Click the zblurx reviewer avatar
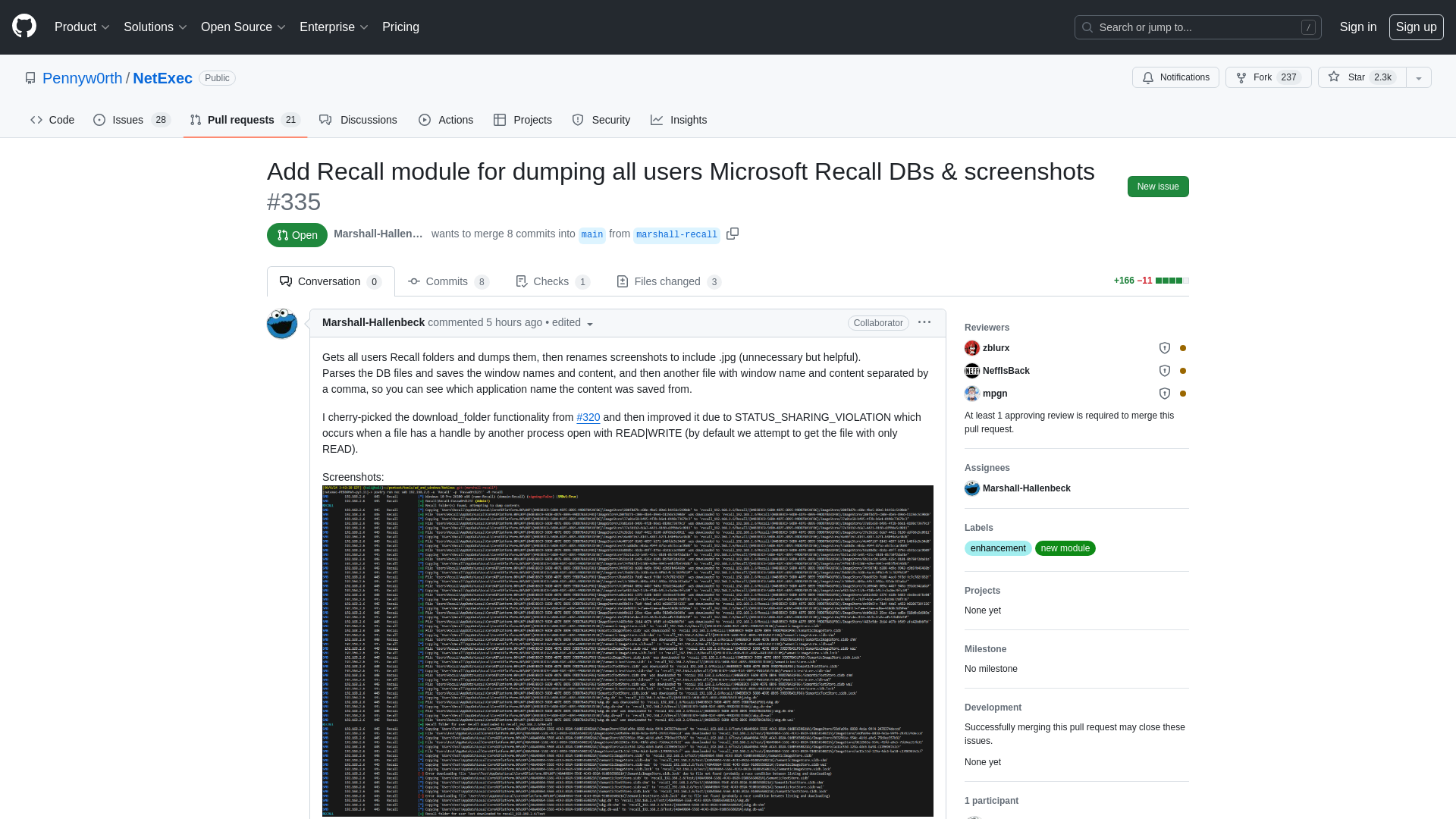 click(x=972, y=348)
